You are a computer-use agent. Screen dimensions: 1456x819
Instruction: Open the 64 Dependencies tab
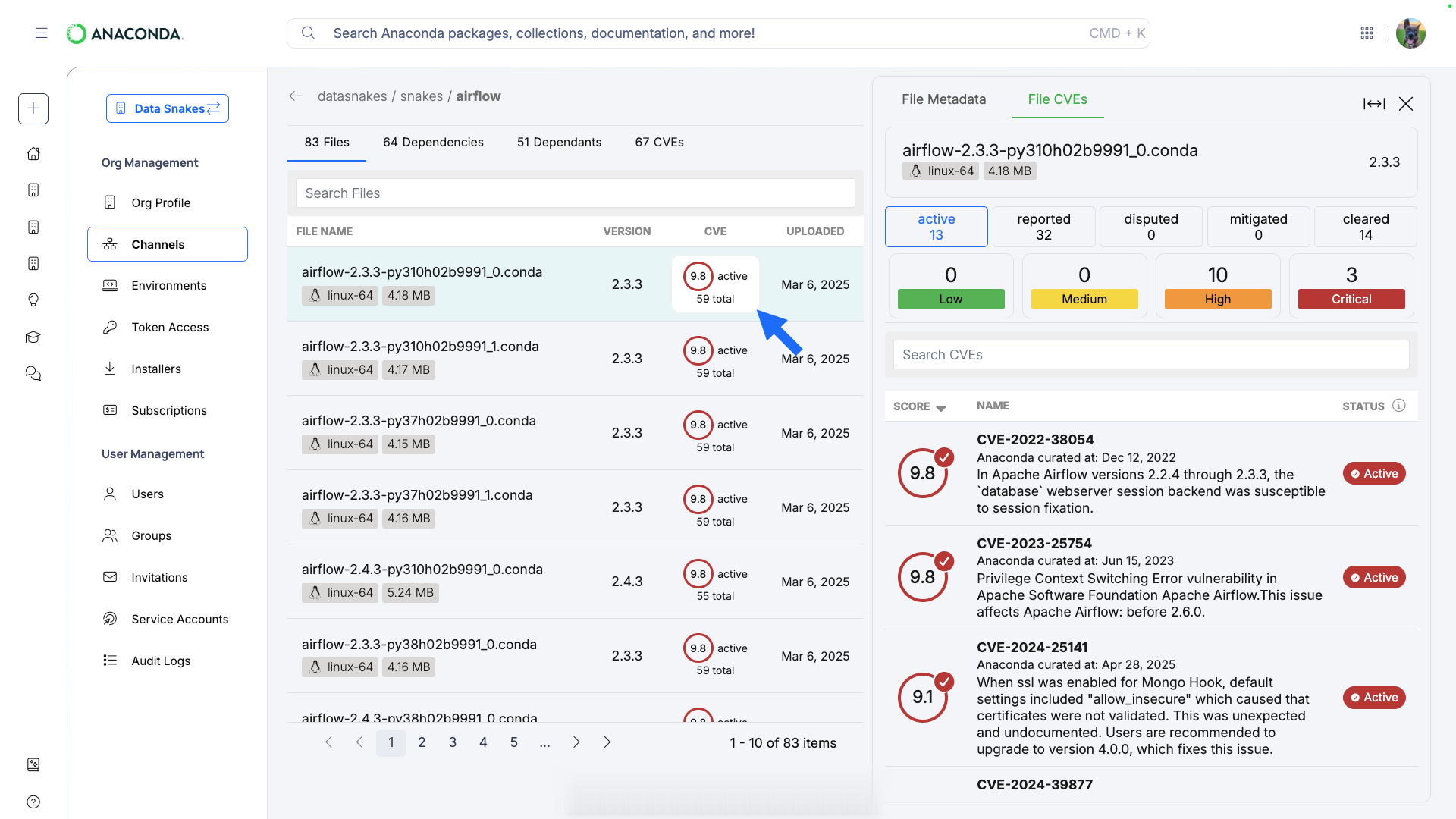433,142
